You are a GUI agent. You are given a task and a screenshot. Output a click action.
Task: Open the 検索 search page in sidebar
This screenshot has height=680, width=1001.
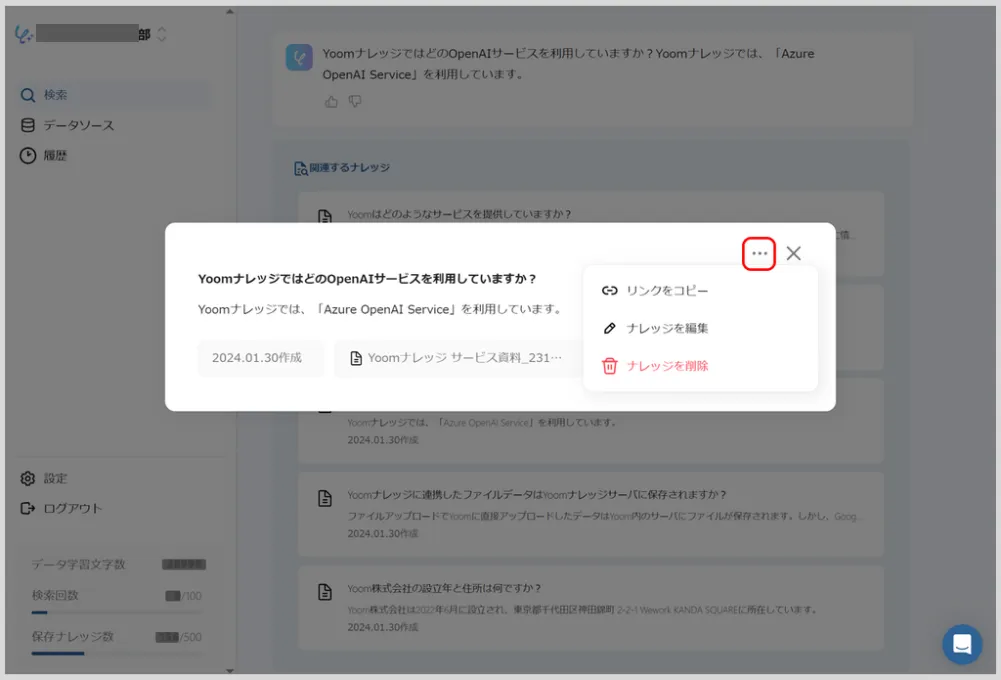click(x=56, y=95)
